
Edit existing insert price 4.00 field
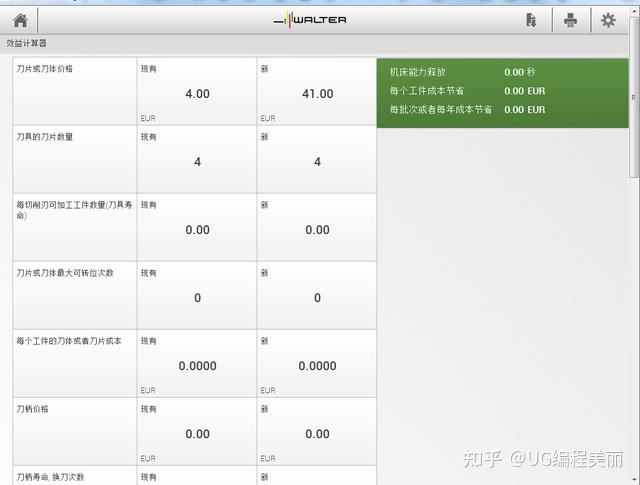tap(197, 91)
